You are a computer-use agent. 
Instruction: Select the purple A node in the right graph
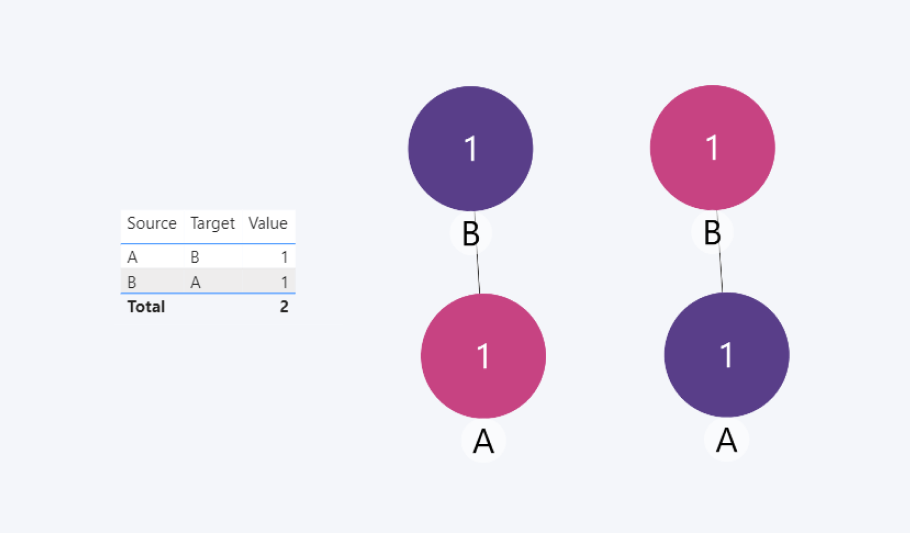click(x=726, y=355)
